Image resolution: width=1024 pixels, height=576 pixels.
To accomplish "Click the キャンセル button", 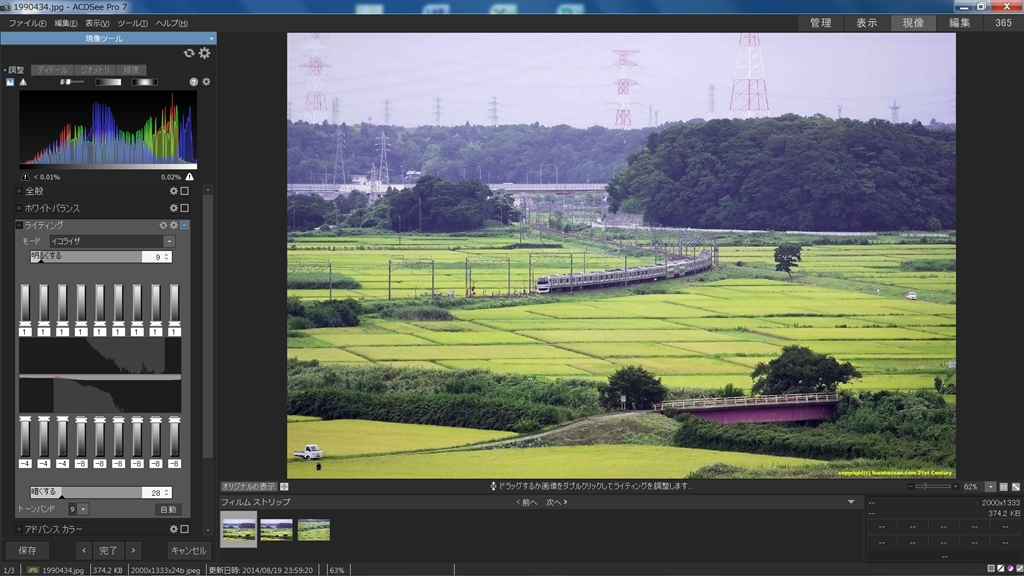I will pos(188,551).
